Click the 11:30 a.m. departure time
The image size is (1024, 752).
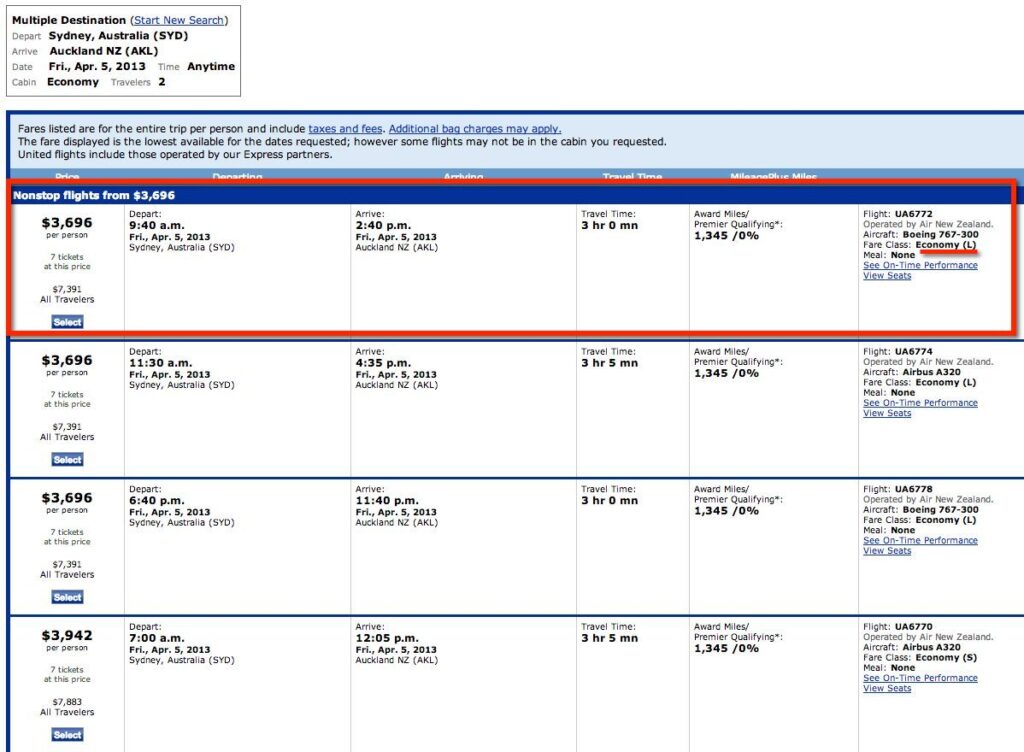[161, 363]
